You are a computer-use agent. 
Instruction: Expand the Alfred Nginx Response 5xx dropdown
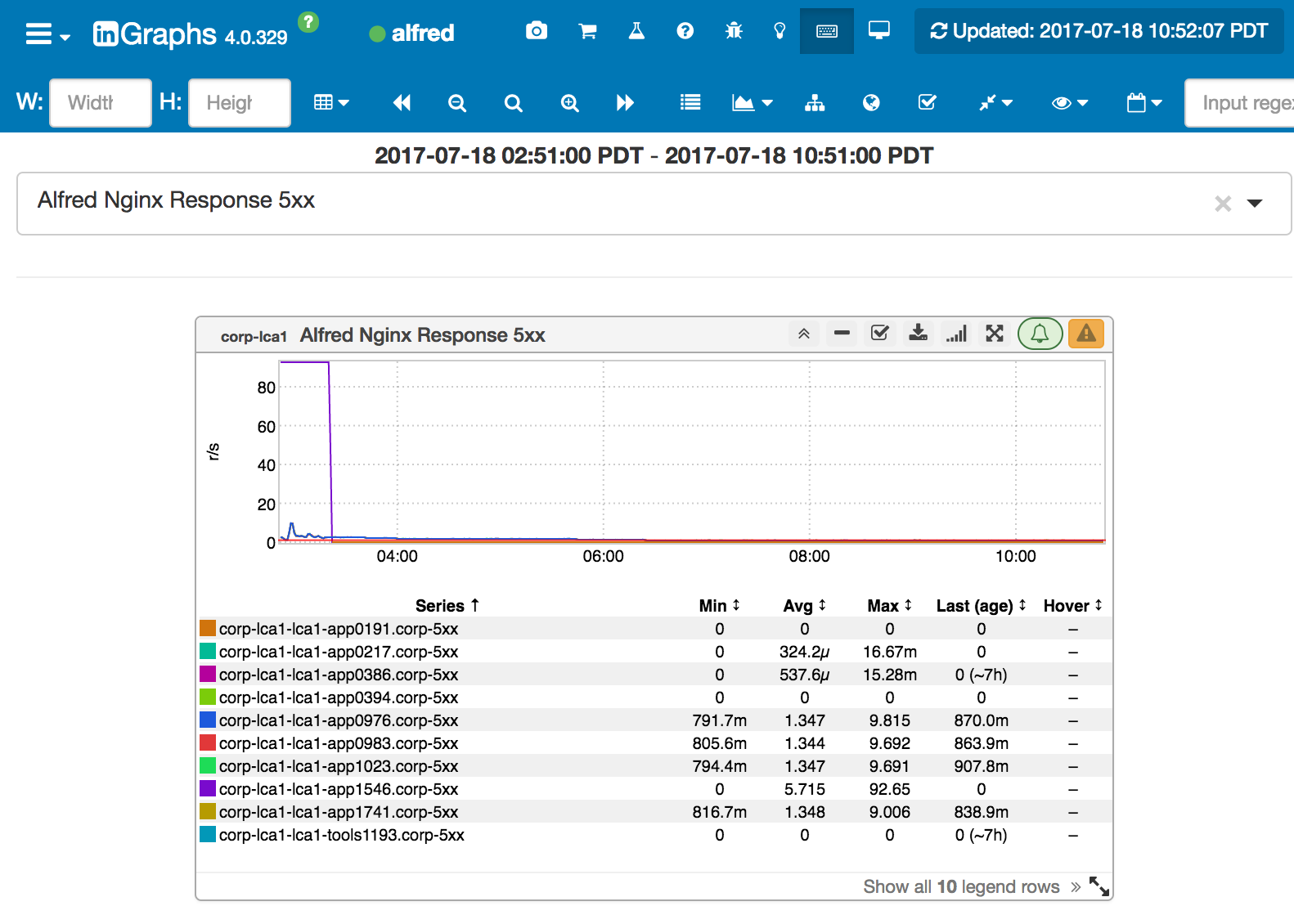(1255, 204)
